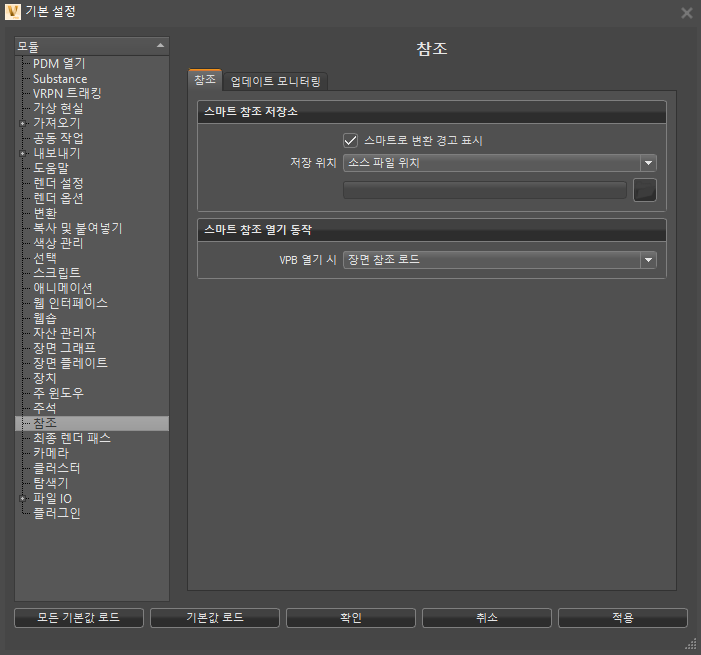The image size is (701, 655).
Task: Apply settings with the 적용 button
Action: click(x=622, y=617)
